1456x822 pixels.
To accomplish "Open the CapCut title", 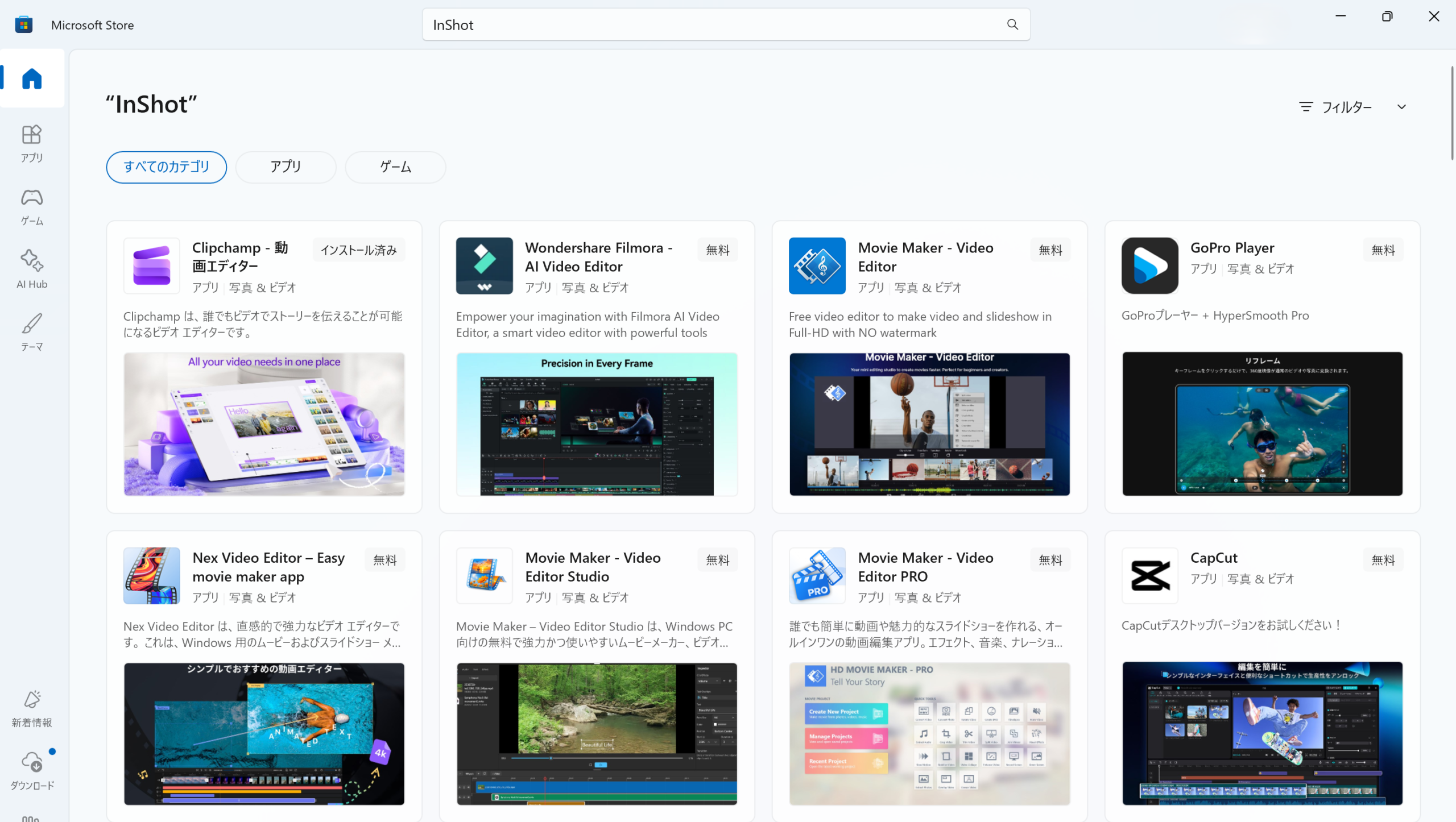I will (x=1214, y=558).
